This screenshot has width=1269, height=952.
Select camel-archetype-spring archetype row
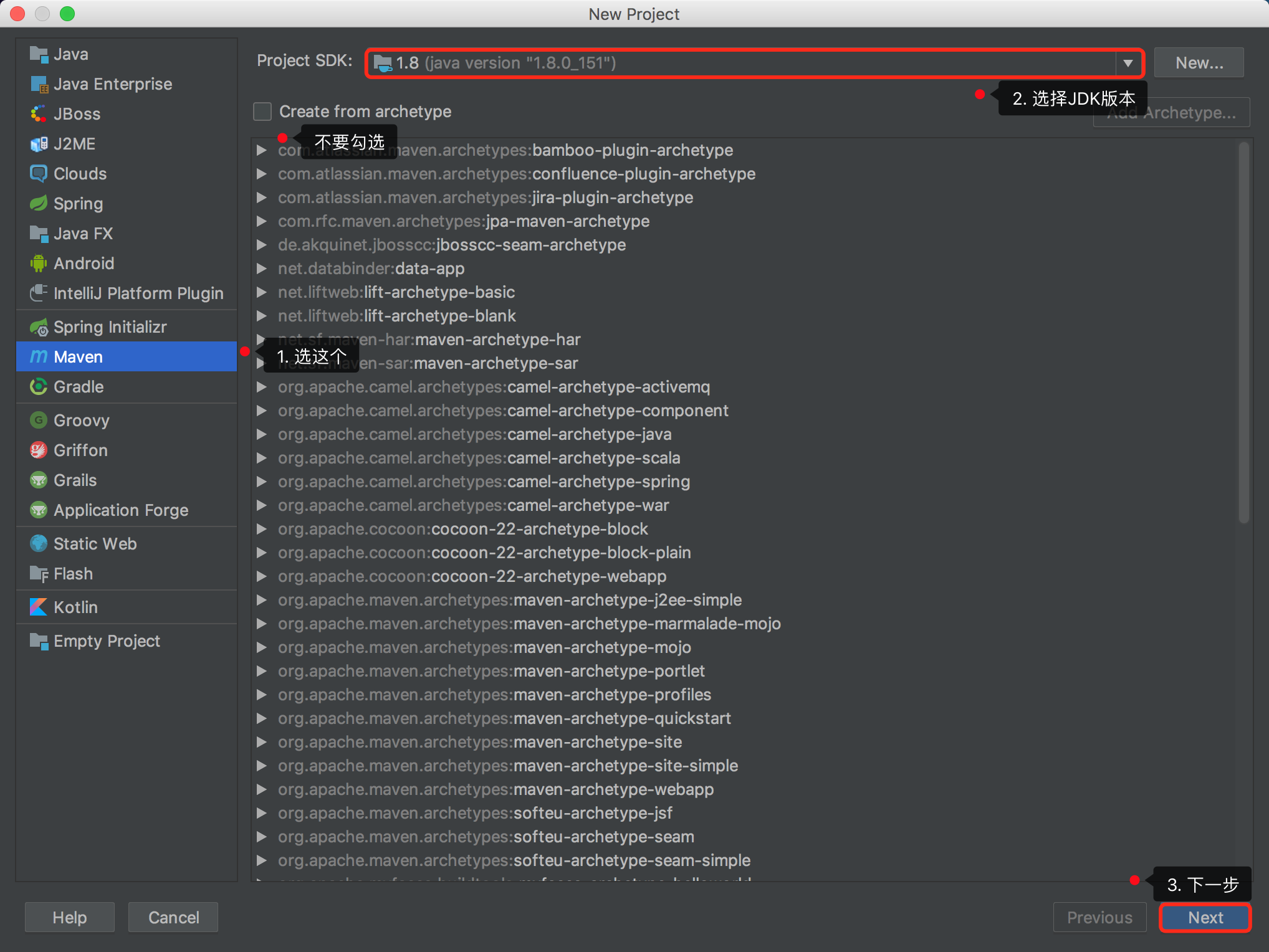(745, 482)
